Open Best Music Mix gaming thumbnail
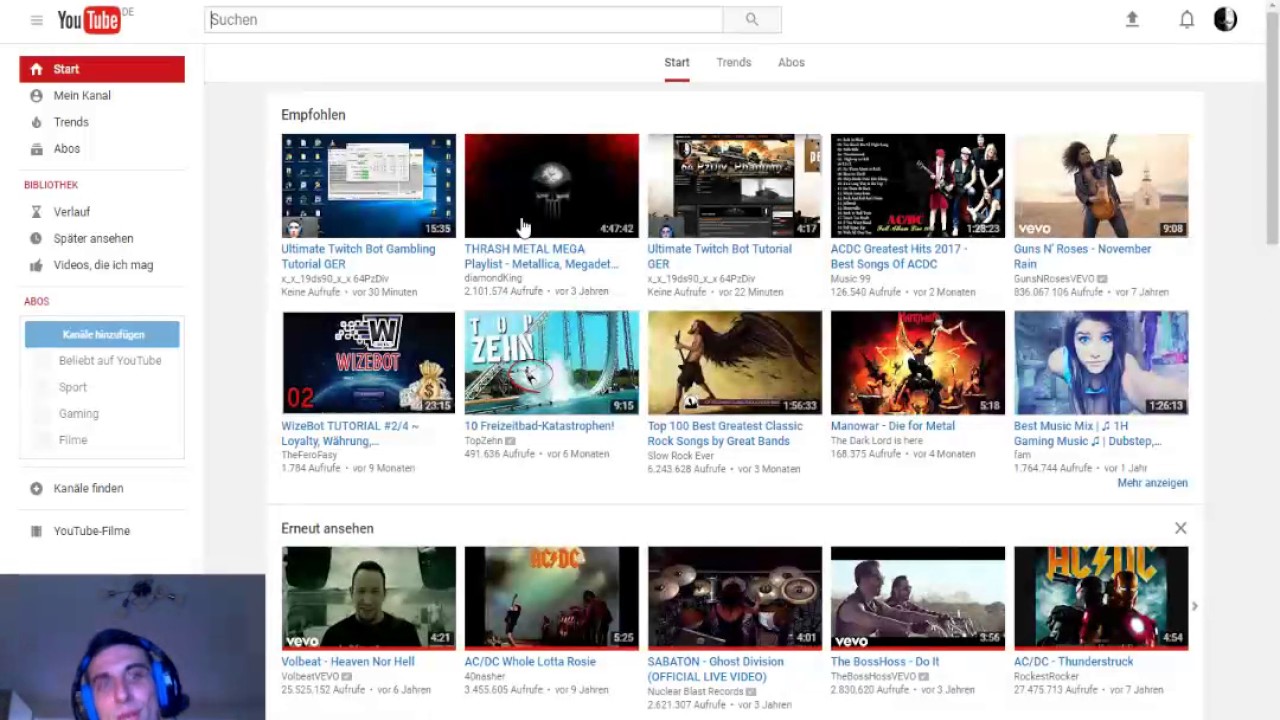The width and height of the screenshot is (1280, 720). pos(1101,362)
